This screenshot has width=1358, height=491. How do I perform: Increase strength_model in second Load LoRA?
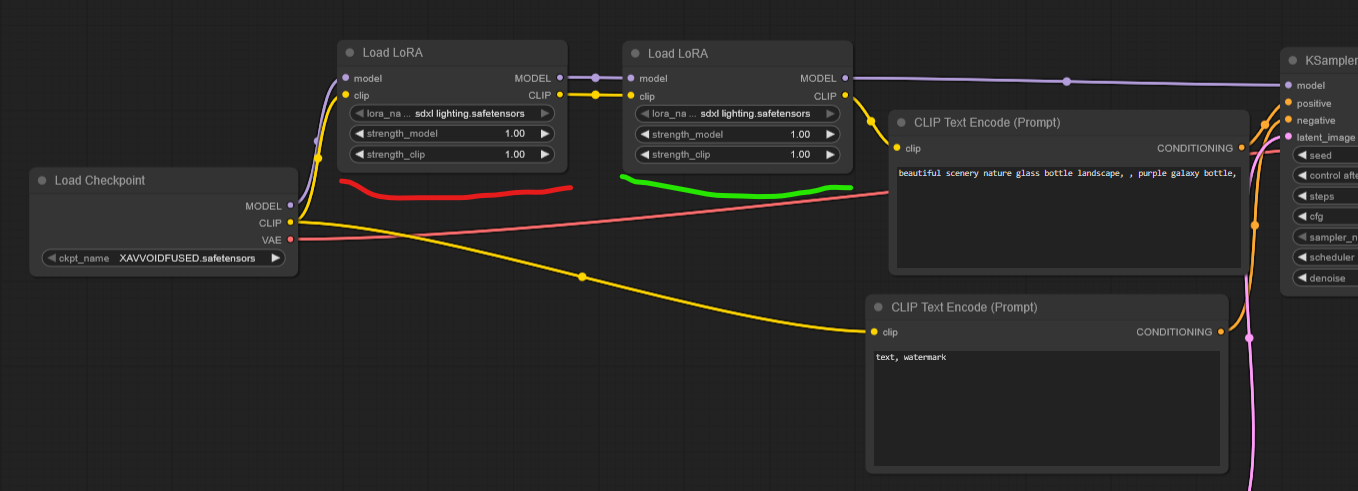[830, 134]
